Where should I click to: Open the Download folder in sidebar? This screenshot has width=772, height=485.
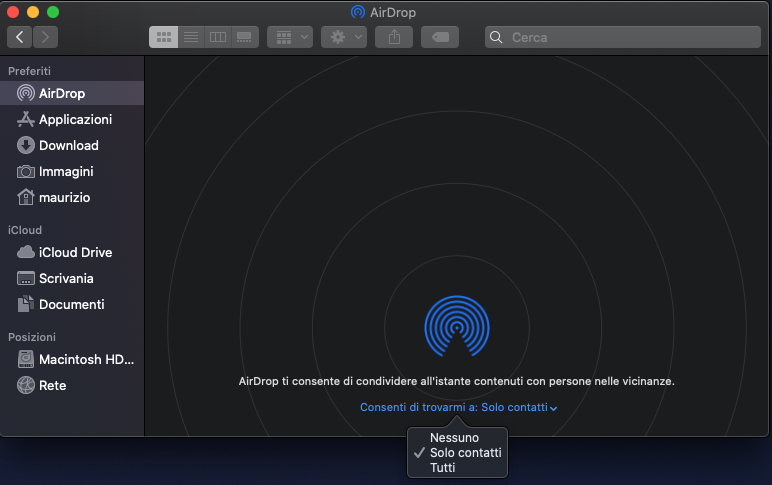pos(72,145)
